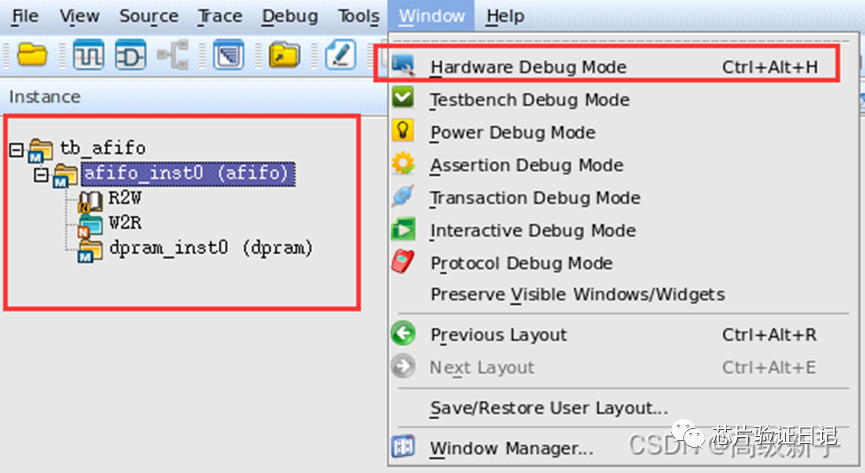Choose Previous Layout menu entry
Image resolution: width=865 pixels, height=473 pixels.
pyautogui.click(x=623, y=334)
